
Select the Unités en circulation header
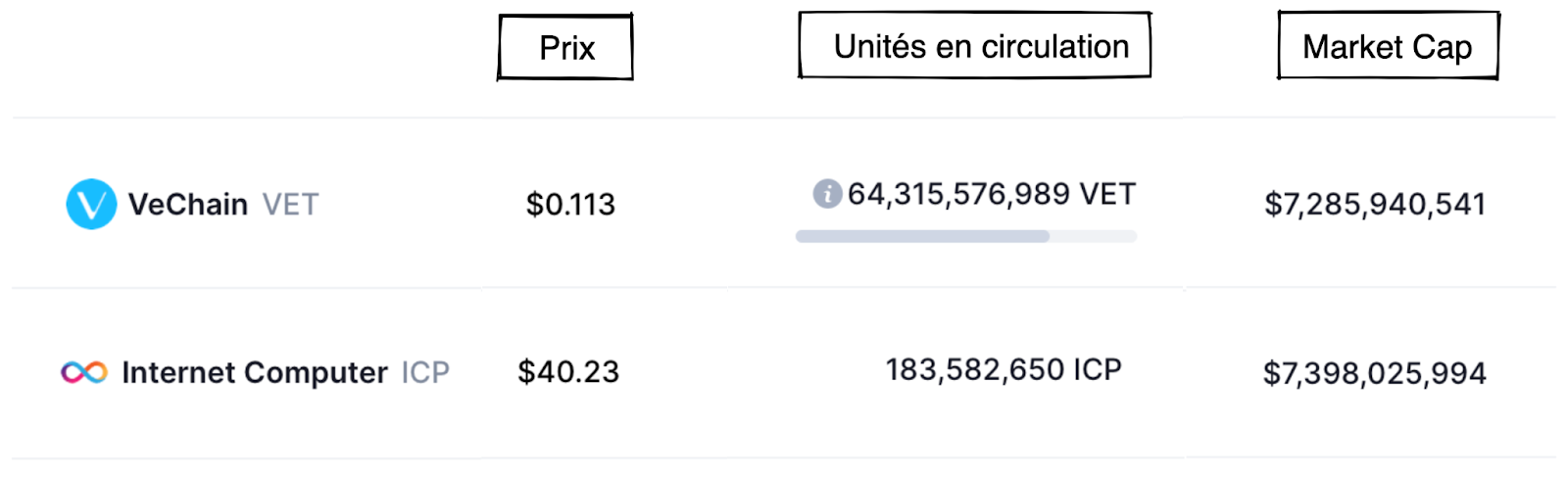click(975, 45)
